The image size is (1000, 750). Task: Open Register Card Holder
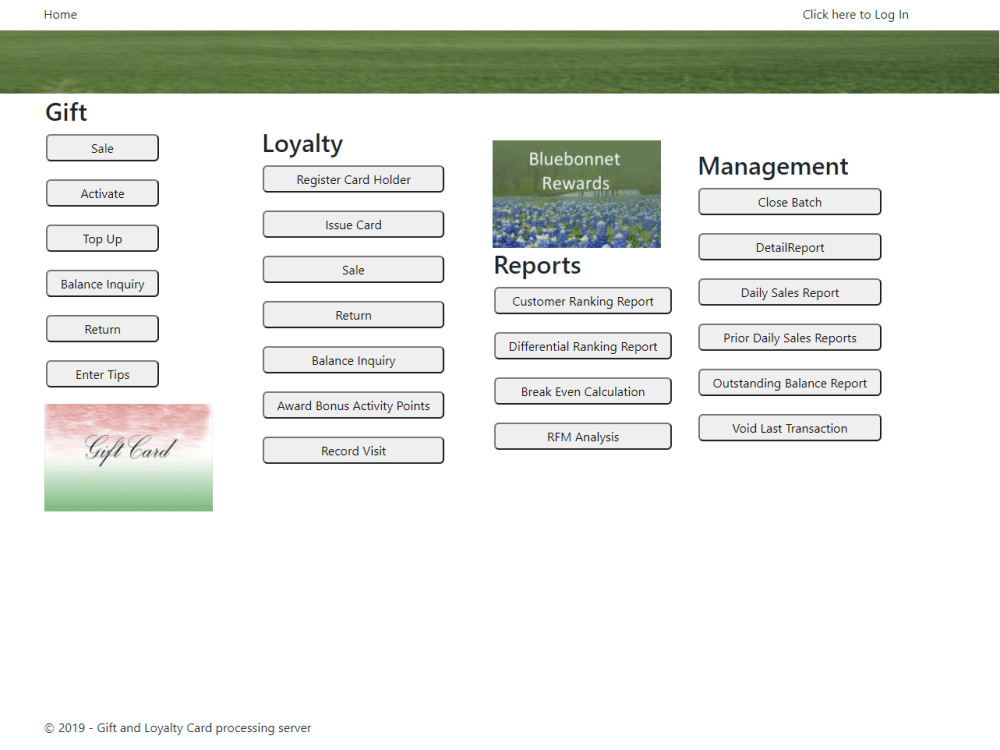click(x=353, y=179)
